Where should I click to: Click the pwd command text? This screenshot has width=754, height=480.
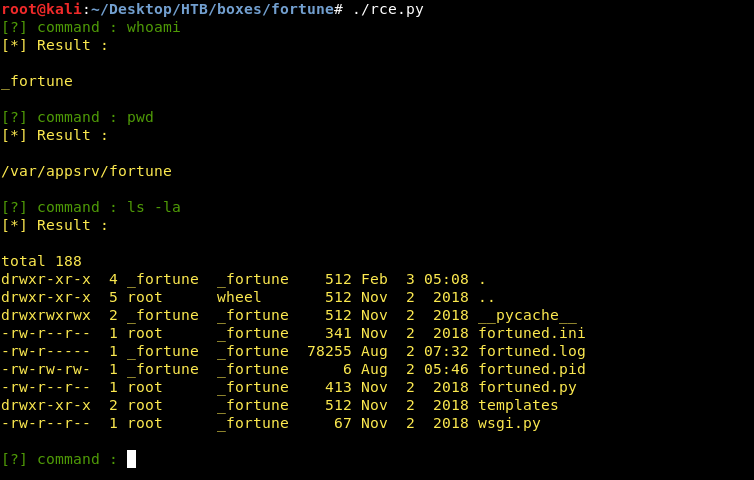140,117
